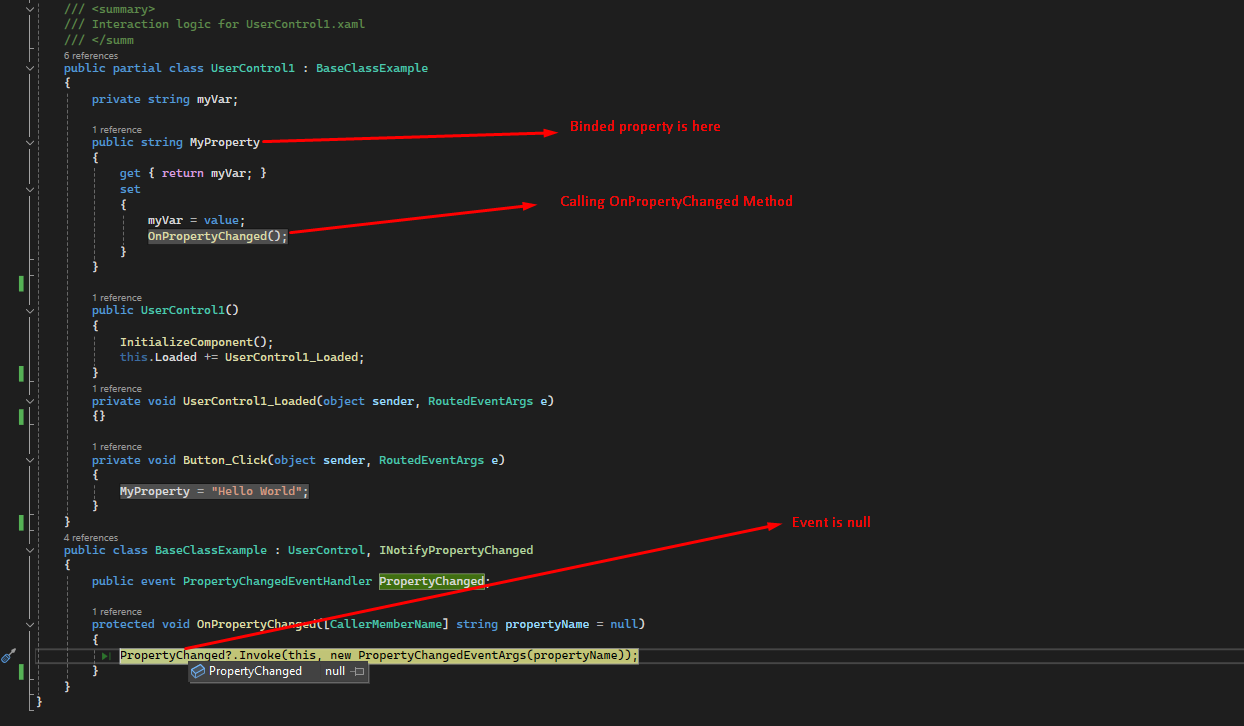The image size is (1244, 726).
Task: Click the green execution pointer arrow glyph
Action: [106, 655]
